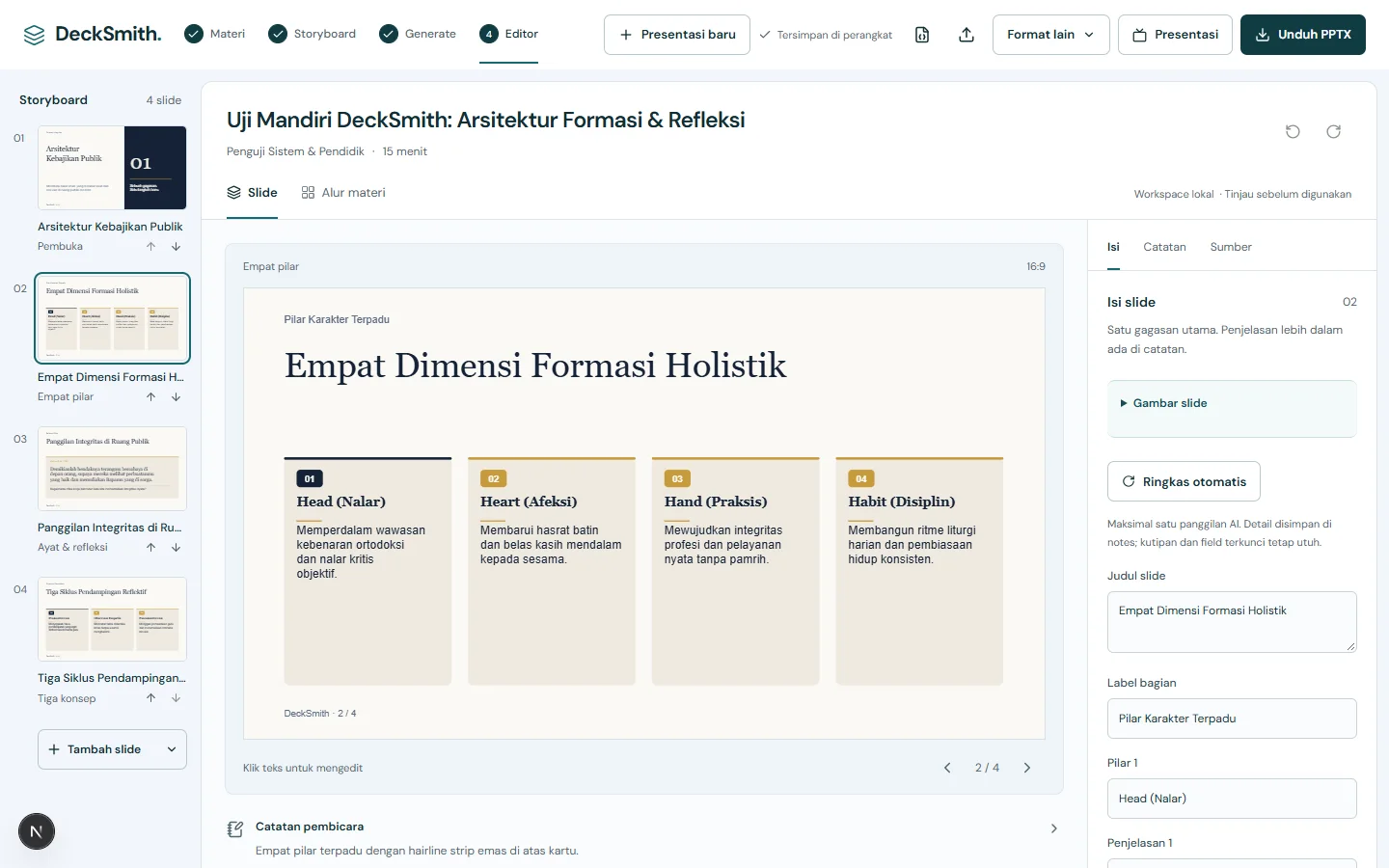Select slide 01 thumbnail Arsitektur Kebajikan Publik
Image resolution: width=1389 pixels, height=868 pixels.
pyautogui.click(x=112, y=168)
